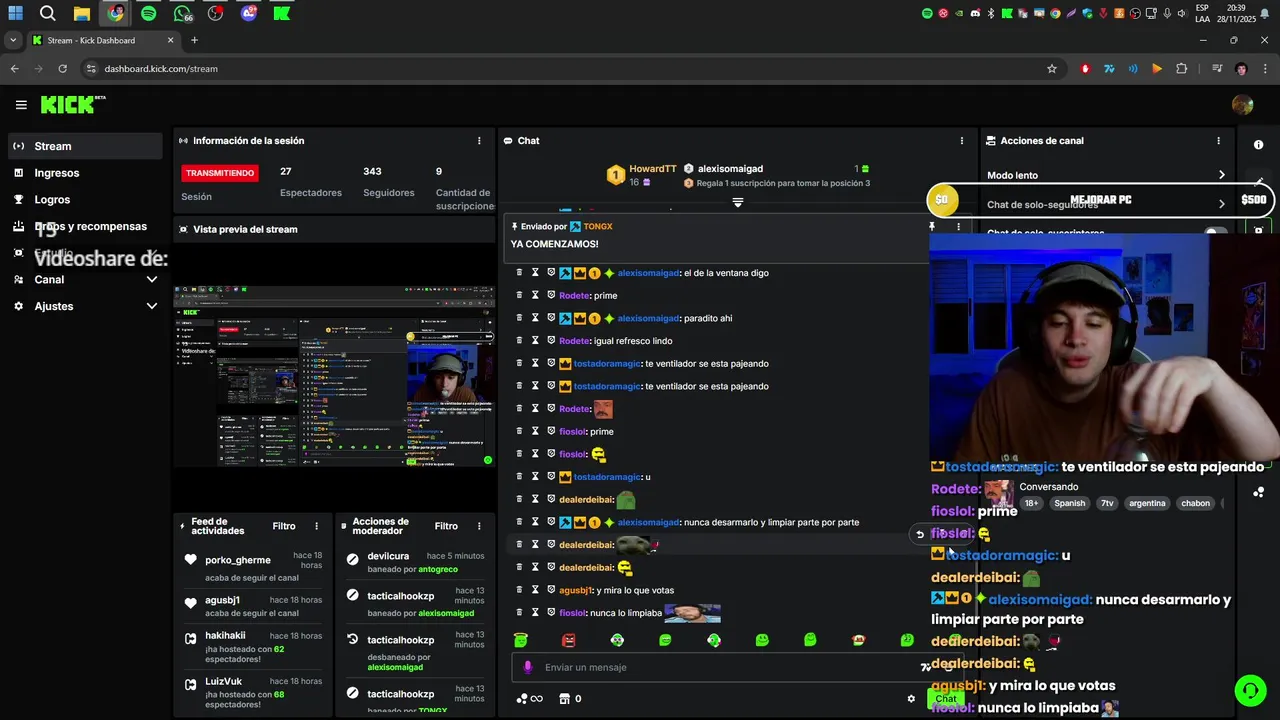This screenshot has width=1280, height=720.
Task: Open a new Chrome tab
Action: tap(194, 40)
